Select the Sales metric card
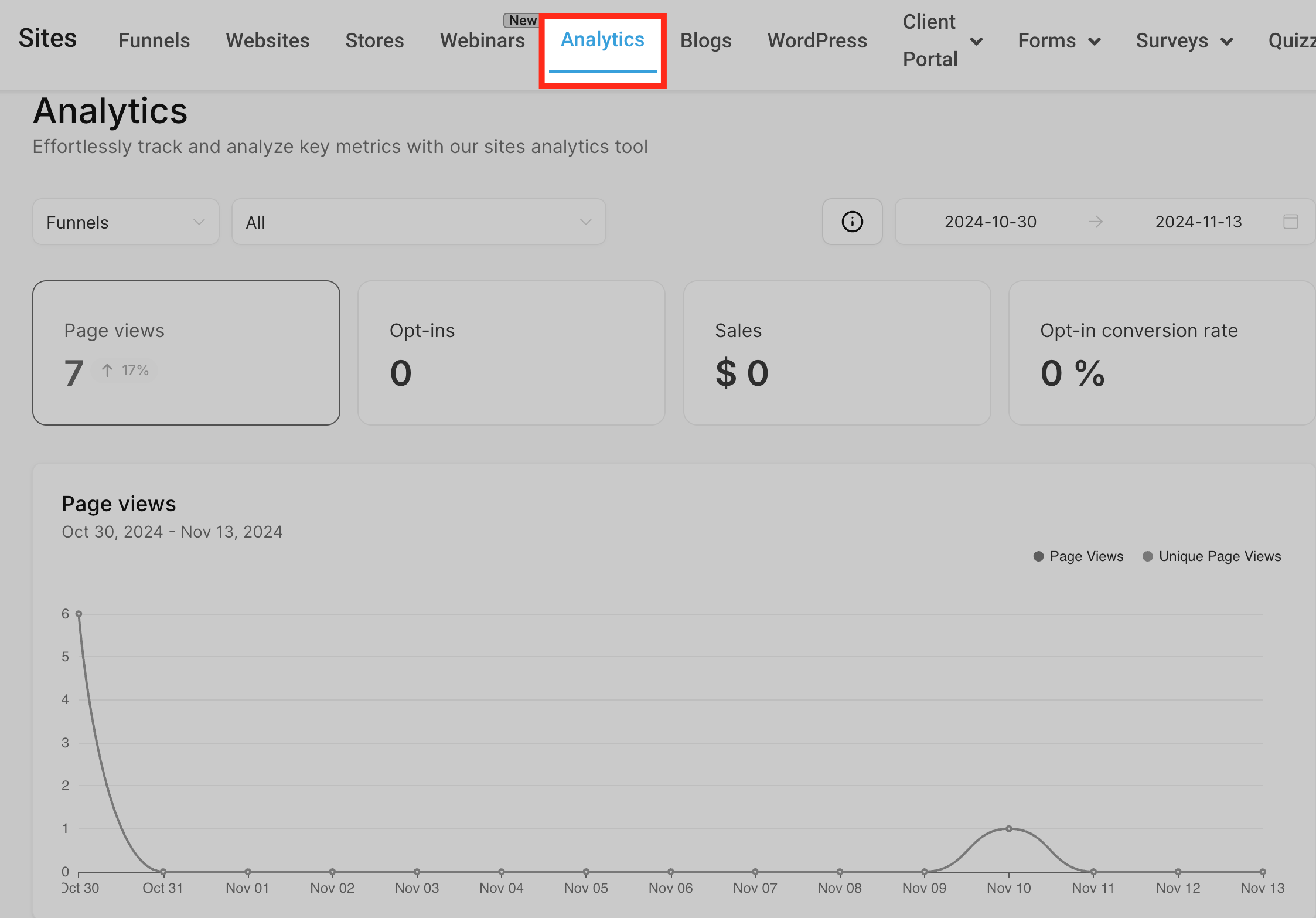1316x918 pixels. pos(837,353)
